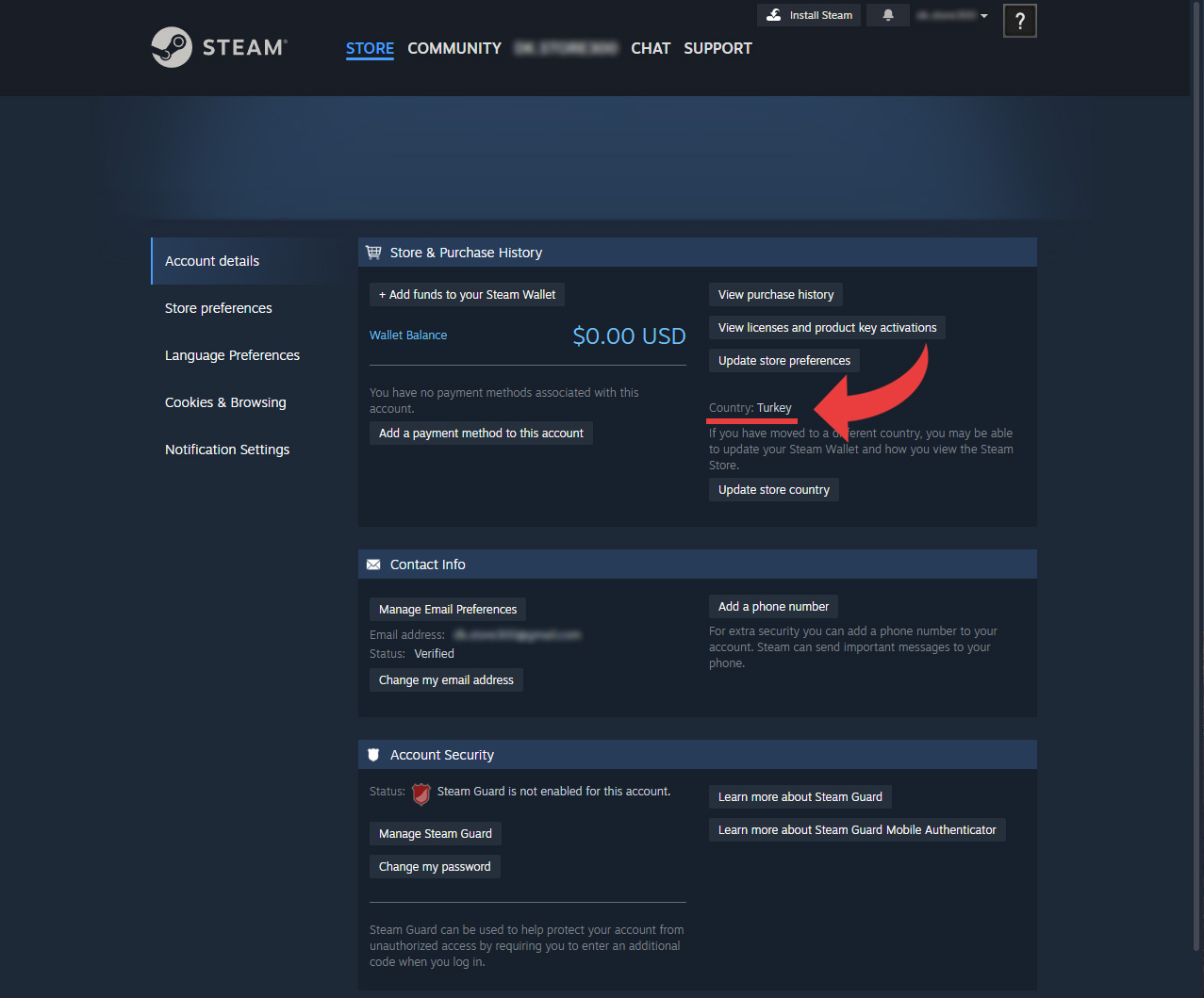Click Add a phone number button

click(x=773, y=607)
